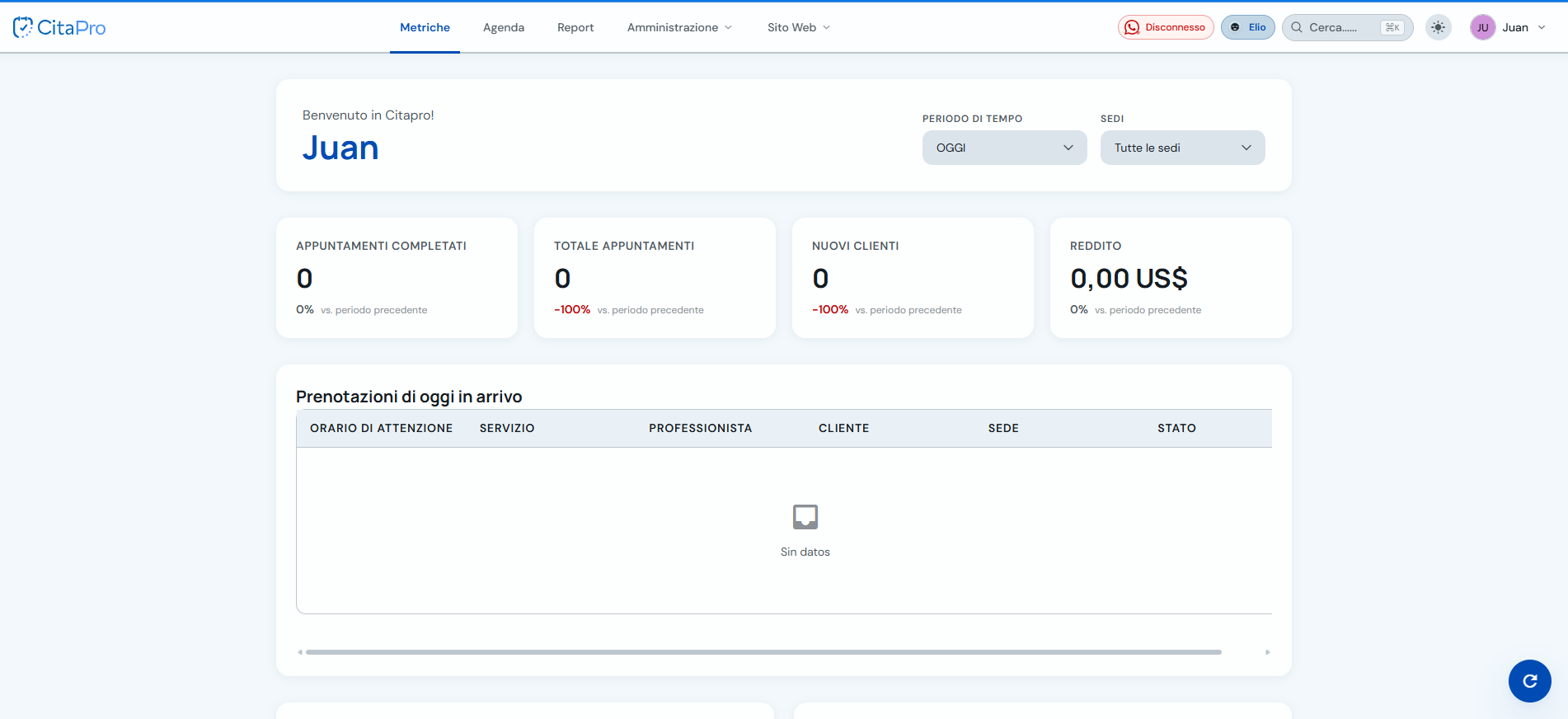
Task: Click the Stato column header
Action: pos(1176,428)
